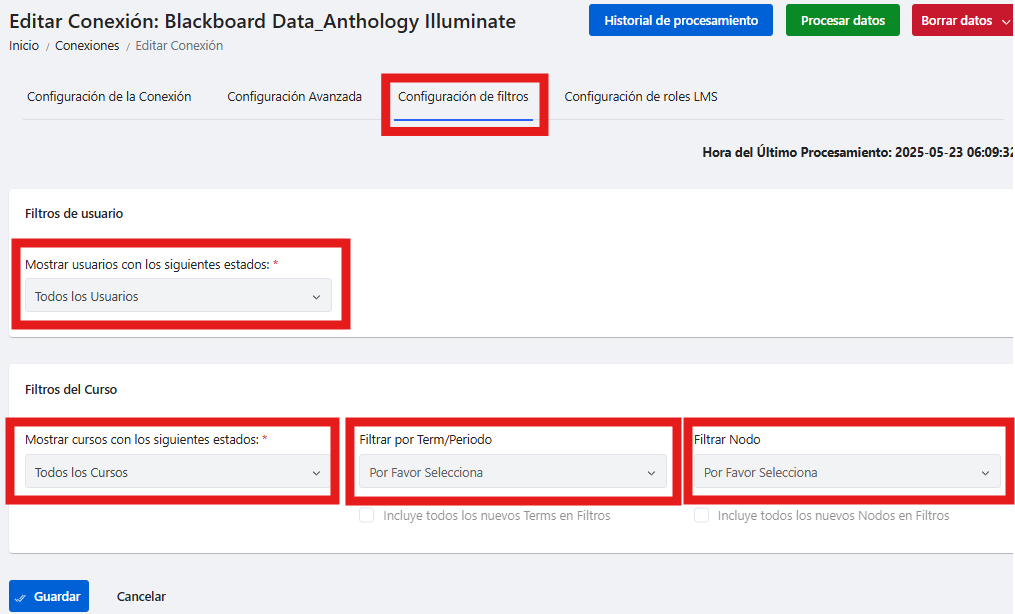Expand the Todos los Usuarios dropdown
This screenshot has height=614, width=1015.
178,296
